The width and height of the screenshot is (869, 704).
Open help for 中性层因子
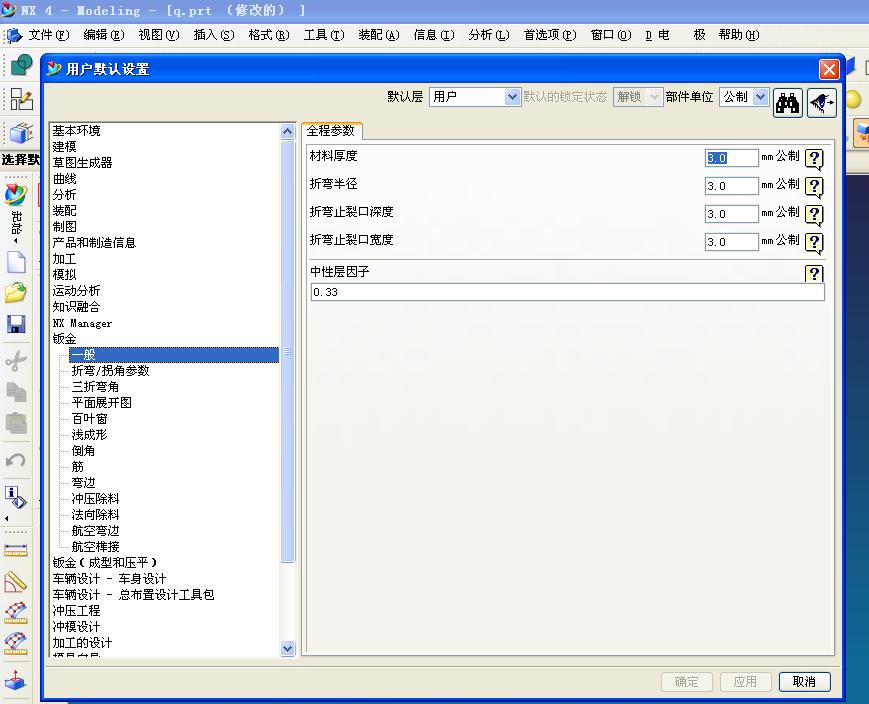814,273
